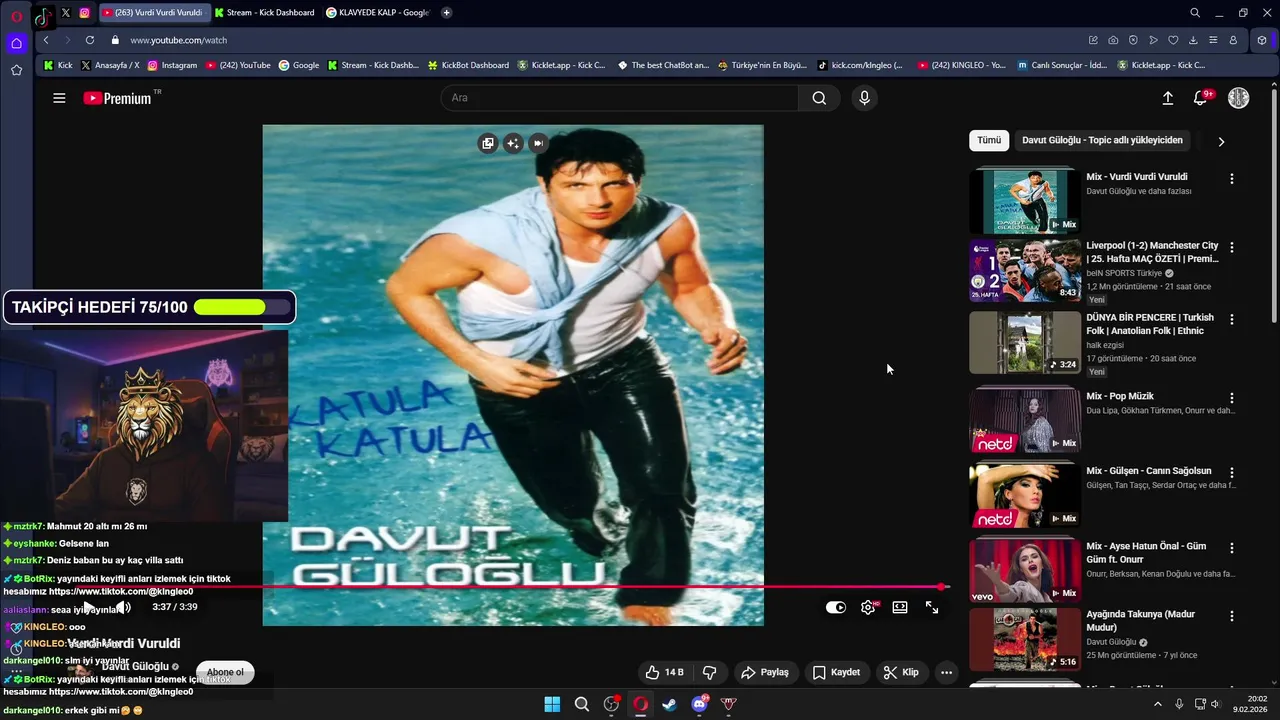
Task: Open video settings gear
Action: click(868, 607)
